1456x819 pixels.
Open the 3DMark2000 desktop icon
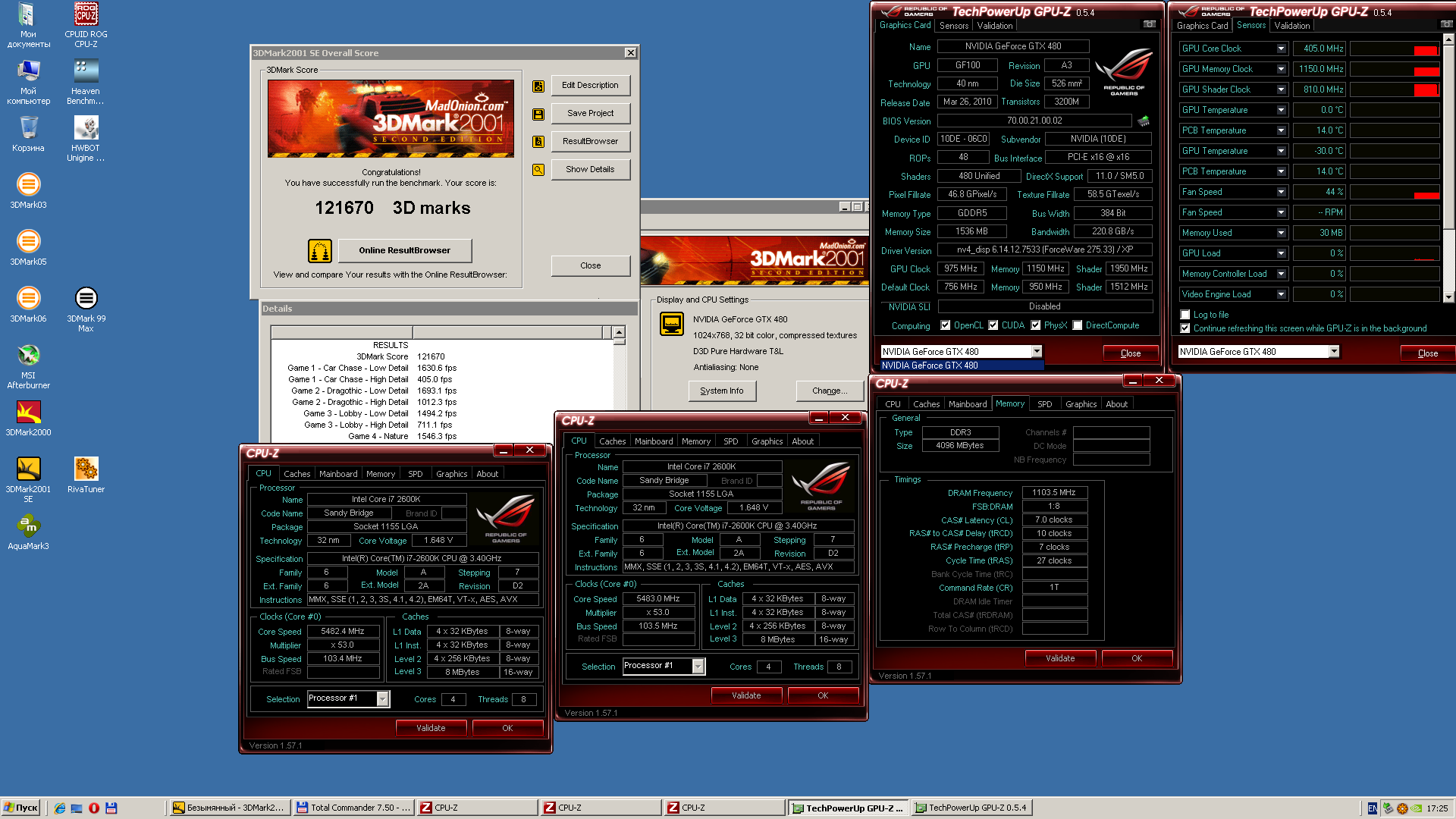tap(28, 419)
